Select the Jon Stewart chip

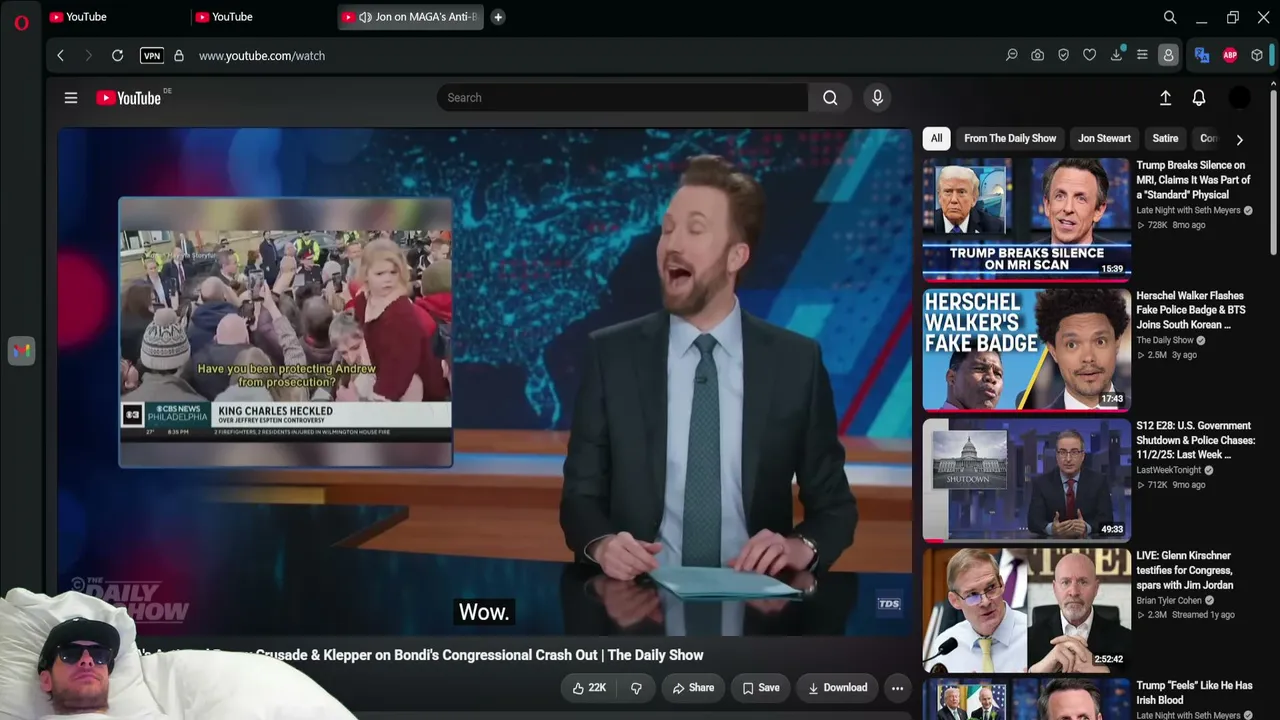click(x=1104, y=139)
